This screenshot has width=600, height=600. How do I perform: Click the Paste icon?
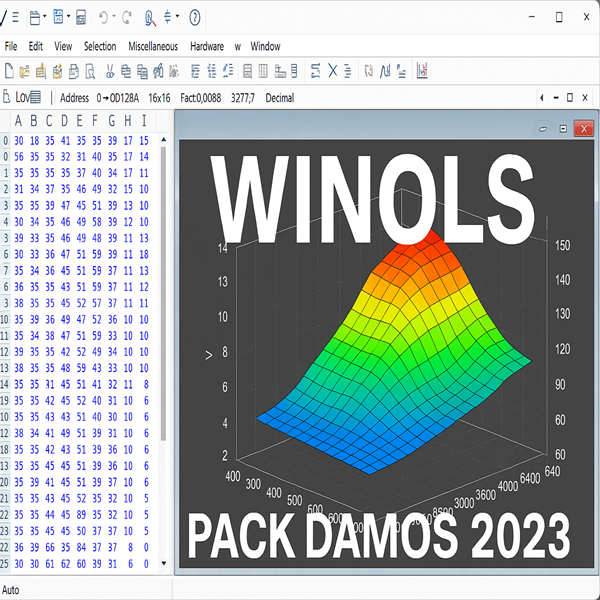point(142,72)
